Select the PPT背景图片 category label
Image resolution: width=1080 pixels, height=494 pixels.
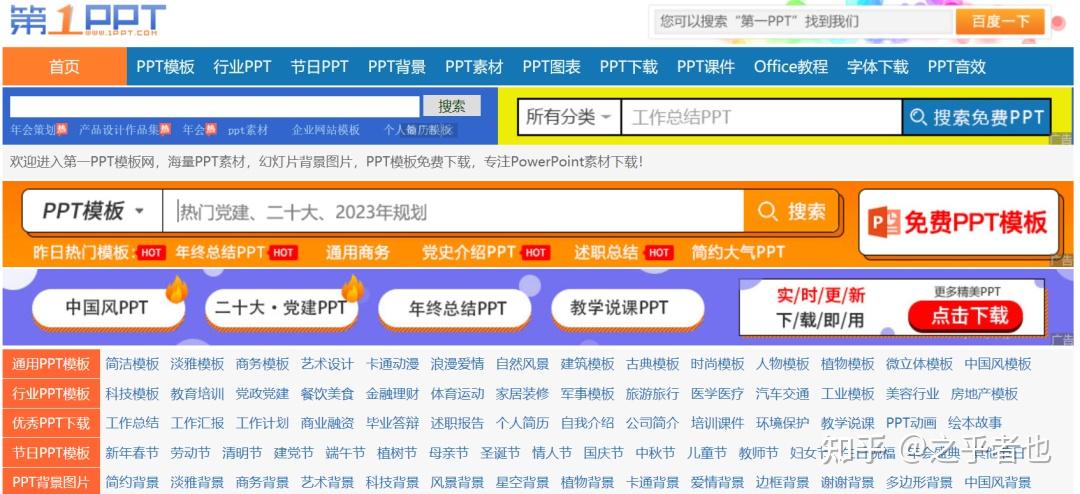(51, 481)
